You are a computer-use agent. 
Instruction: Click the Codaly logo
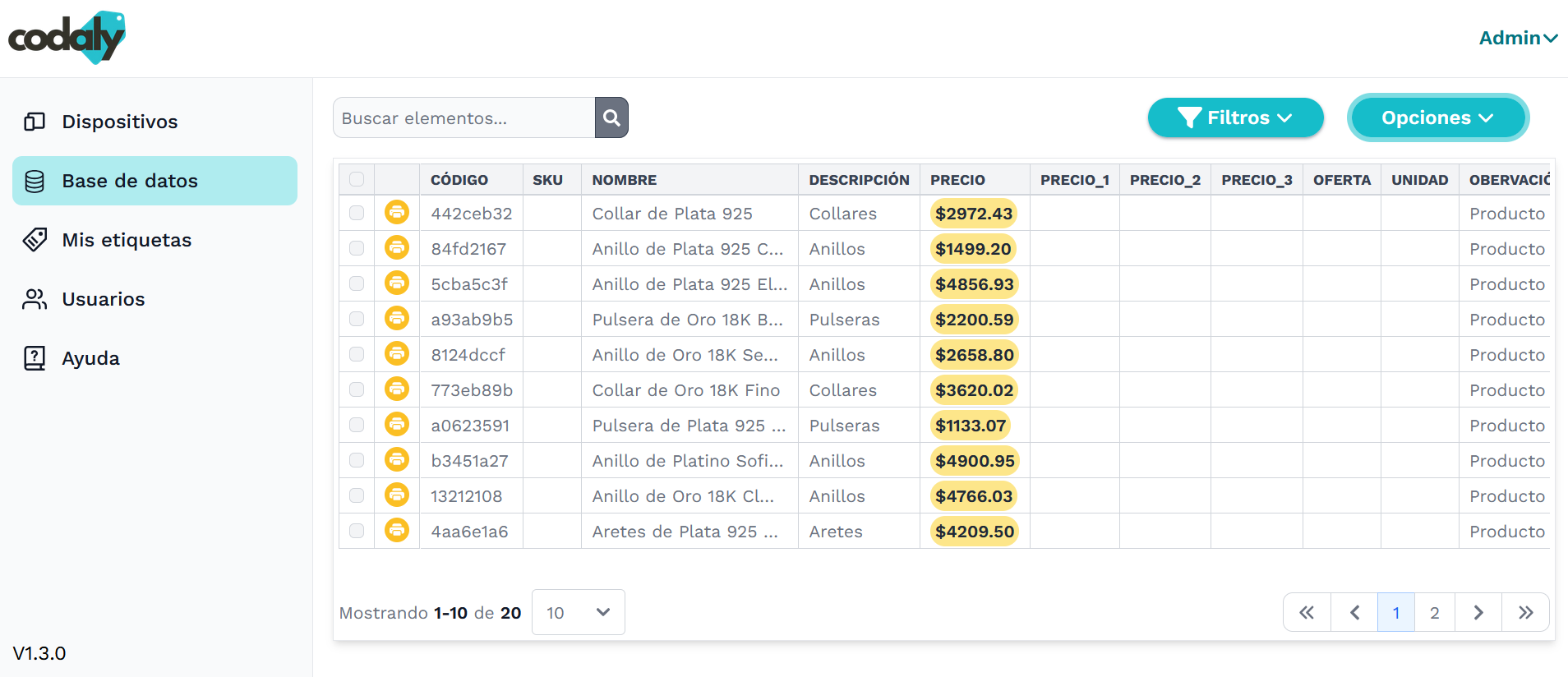point(67,38)
